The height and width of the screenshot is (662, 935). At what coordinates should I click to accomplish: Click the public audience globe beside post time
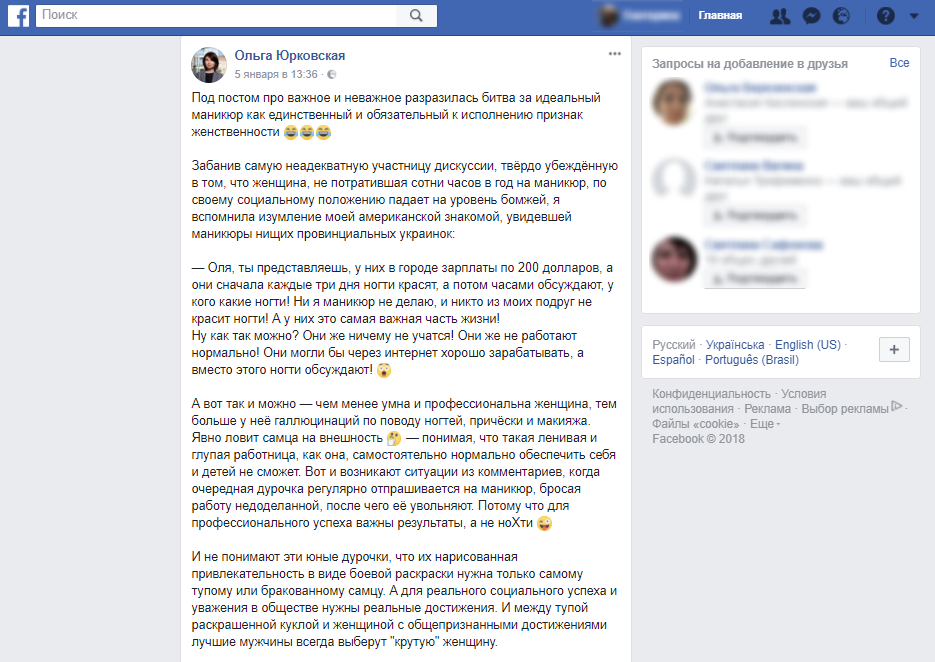click(x=332, y=75)
